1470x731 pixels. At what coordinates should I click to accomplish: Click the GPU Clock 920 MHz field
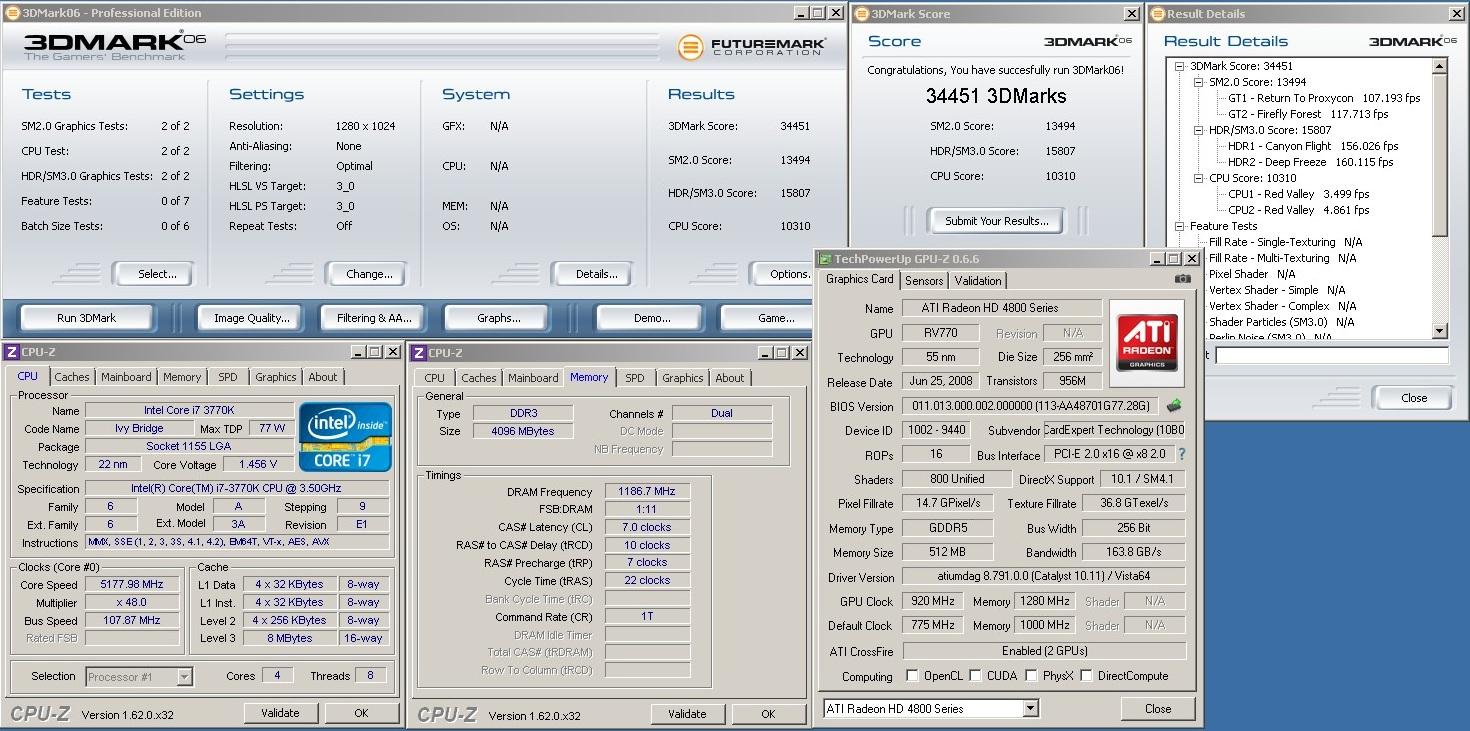[932, 601]
